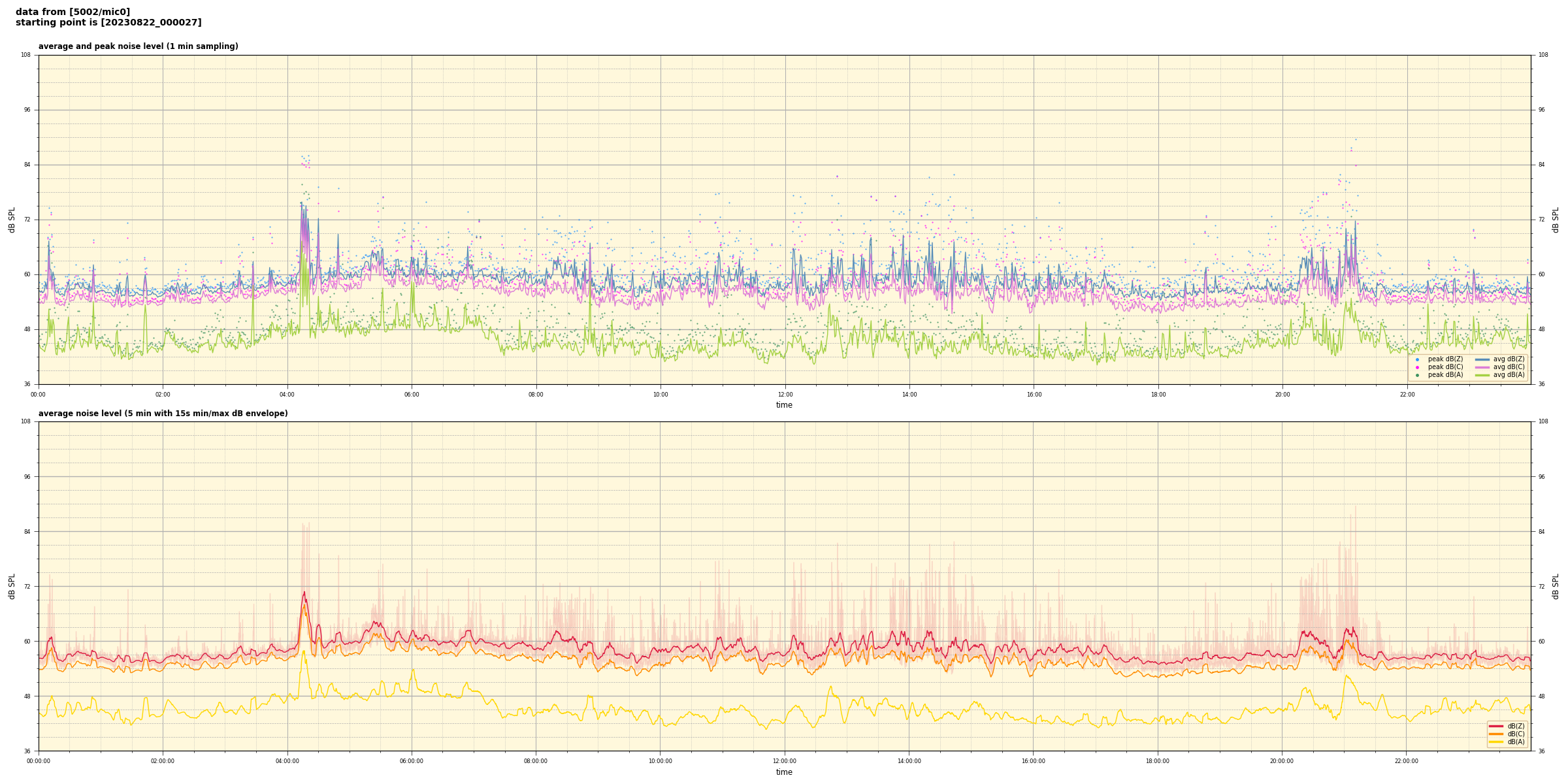Click the 'avg dB(Z)' text in upper legend
Image resolution: width=1568 pixels, height=784 pixels.
(1509, 359)
